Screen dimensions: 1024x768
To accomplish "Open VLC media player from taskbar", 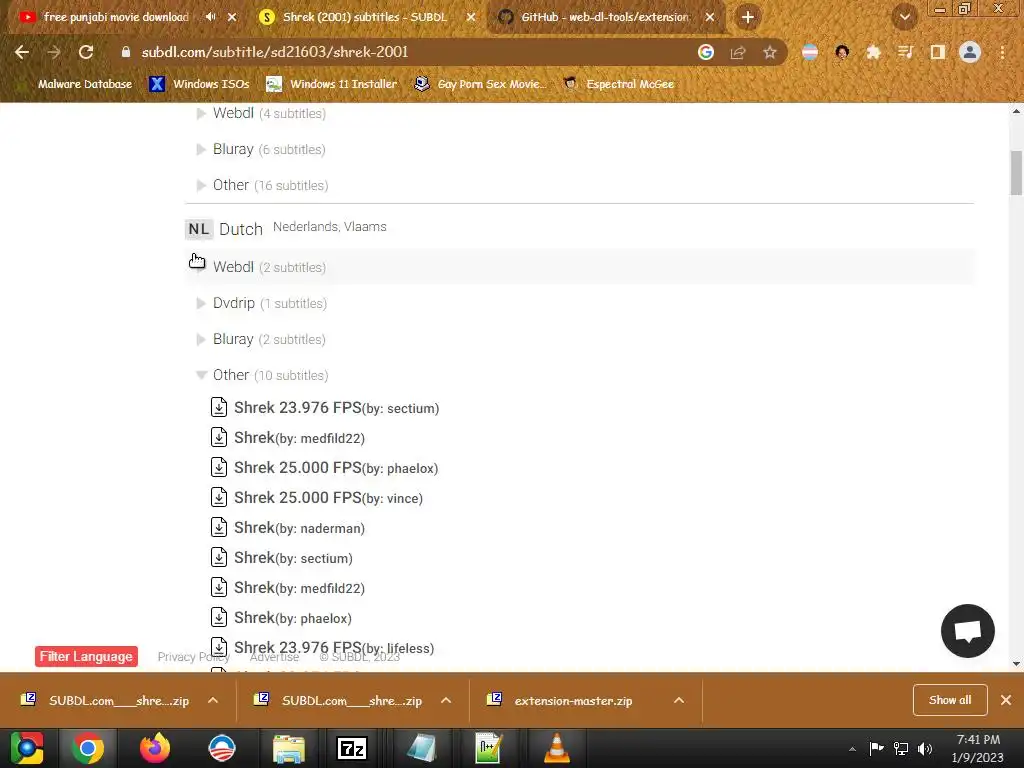I will coord(556,748).
